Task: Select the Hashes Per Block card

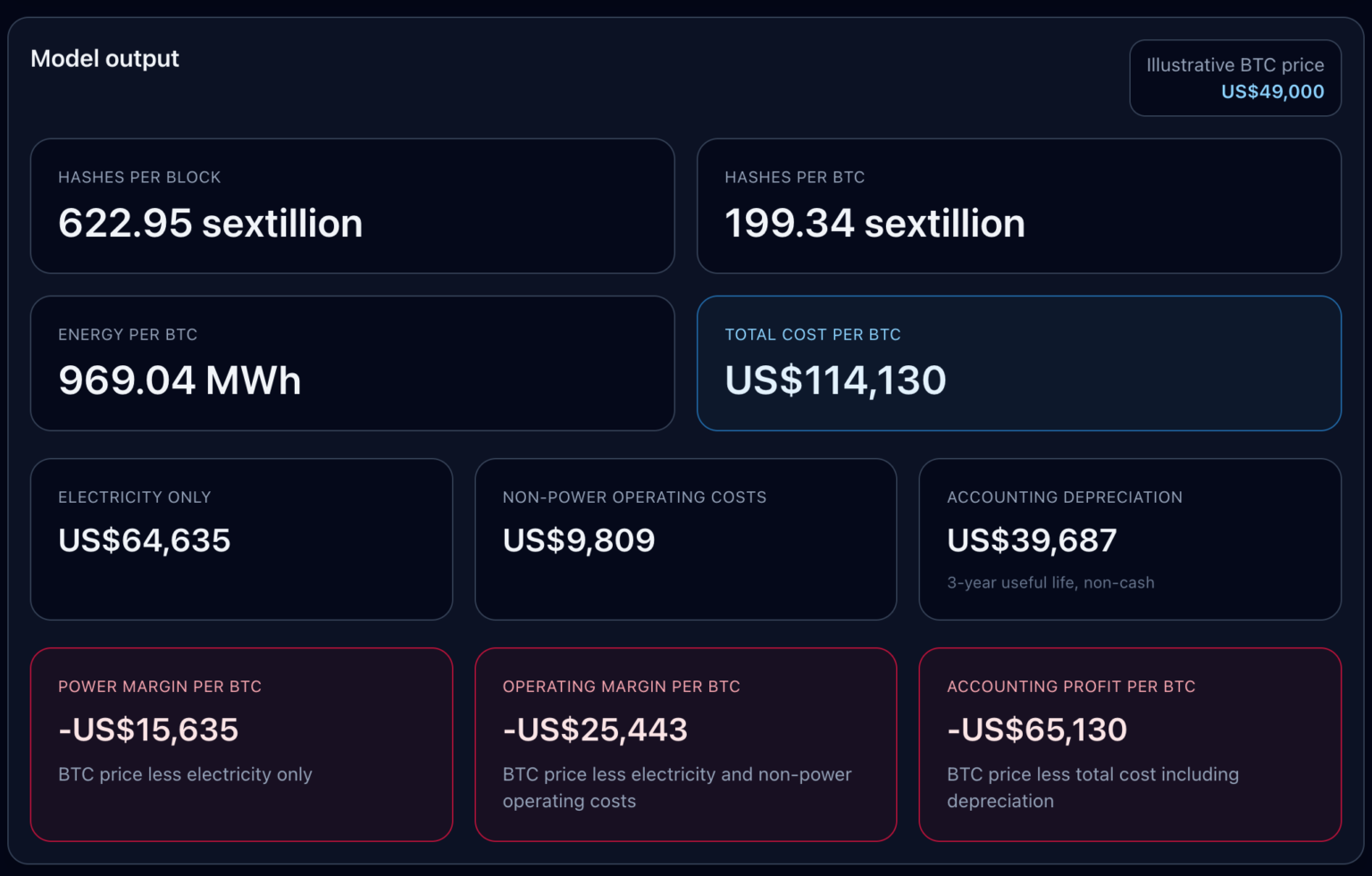Action: [353, 205]
